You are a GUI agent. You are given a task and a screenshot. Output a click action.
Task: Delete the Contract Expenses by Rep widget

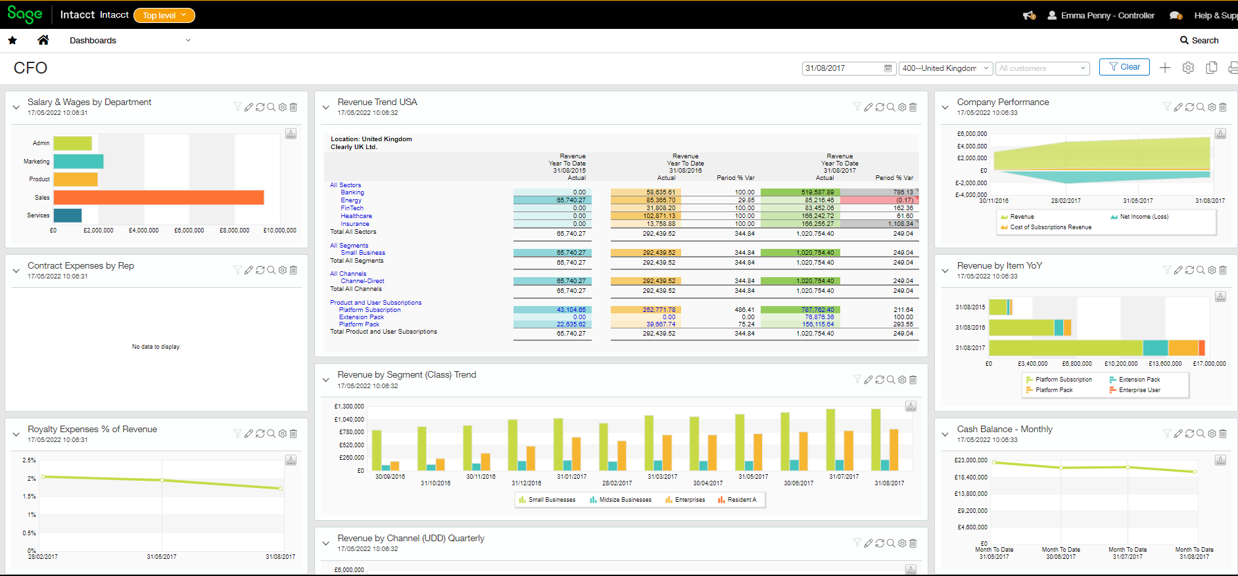(x=293, y=270)
